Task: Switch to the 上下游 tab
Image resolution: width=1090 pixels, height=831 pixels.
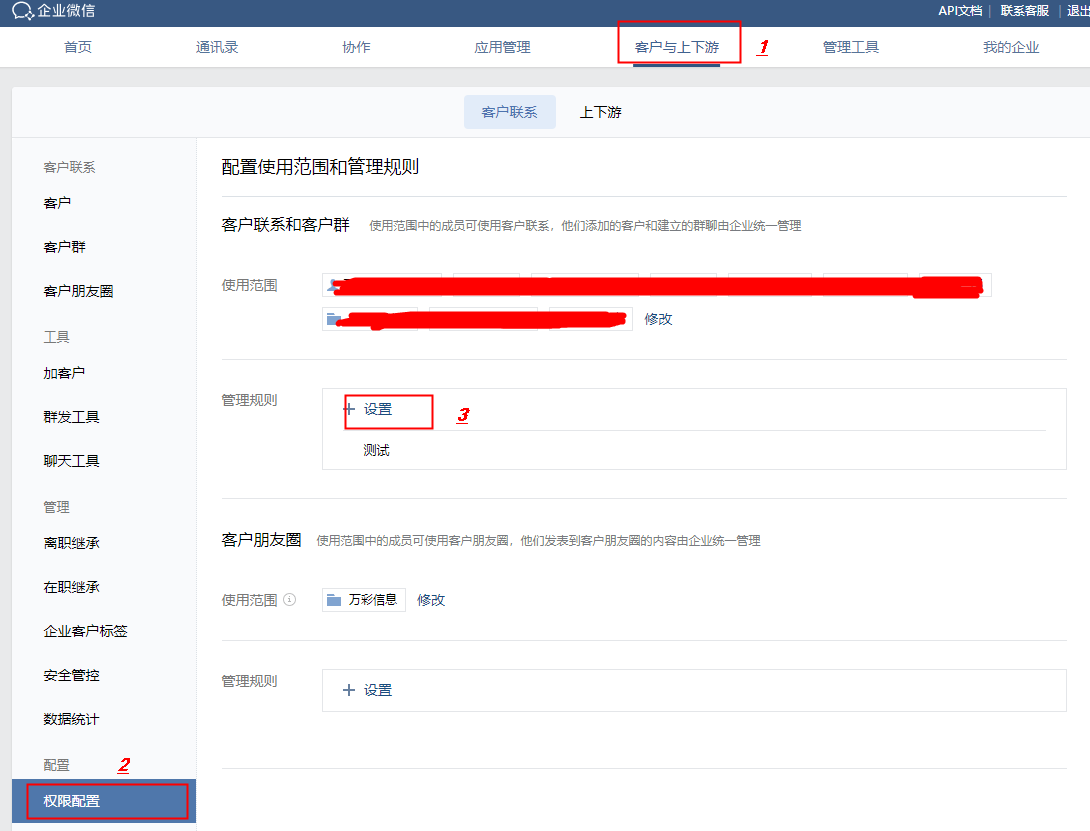Action: 600,112
